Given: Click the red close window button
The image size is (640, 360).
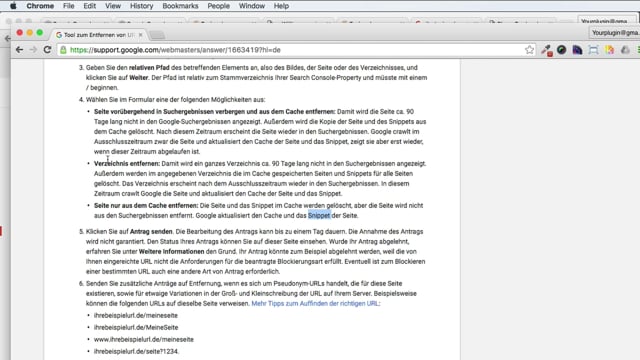Looking at the screenshot, I should pyautogui.click(x=20, y=32).
